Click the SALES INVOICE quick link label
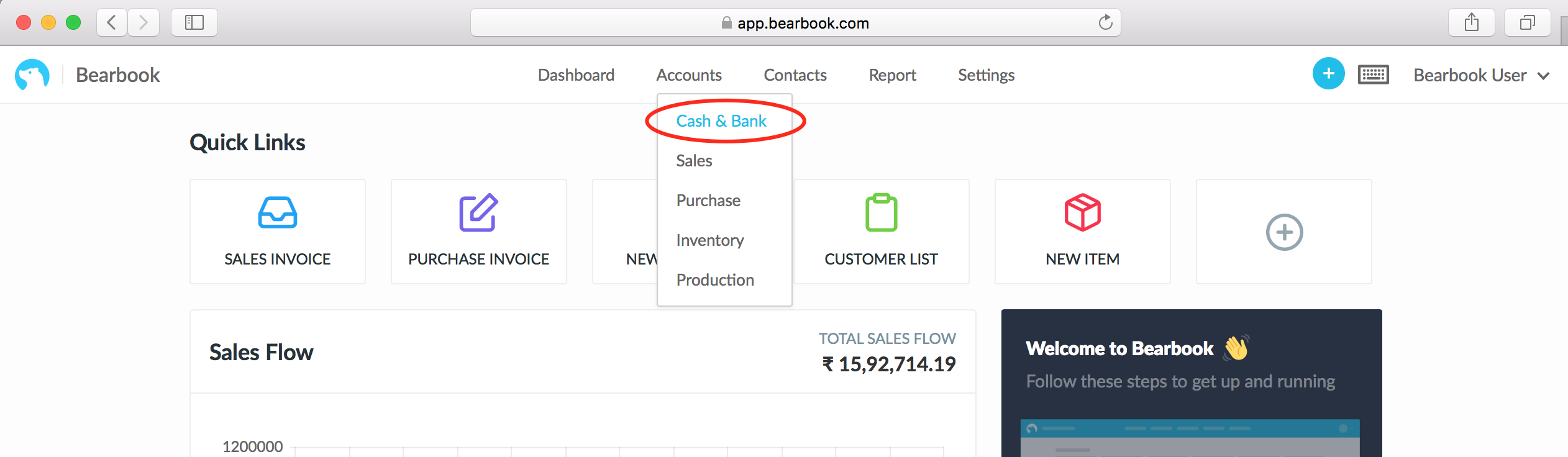Image resolution: width=1568 pixels, height=457 pixels. tap(277, 259)
